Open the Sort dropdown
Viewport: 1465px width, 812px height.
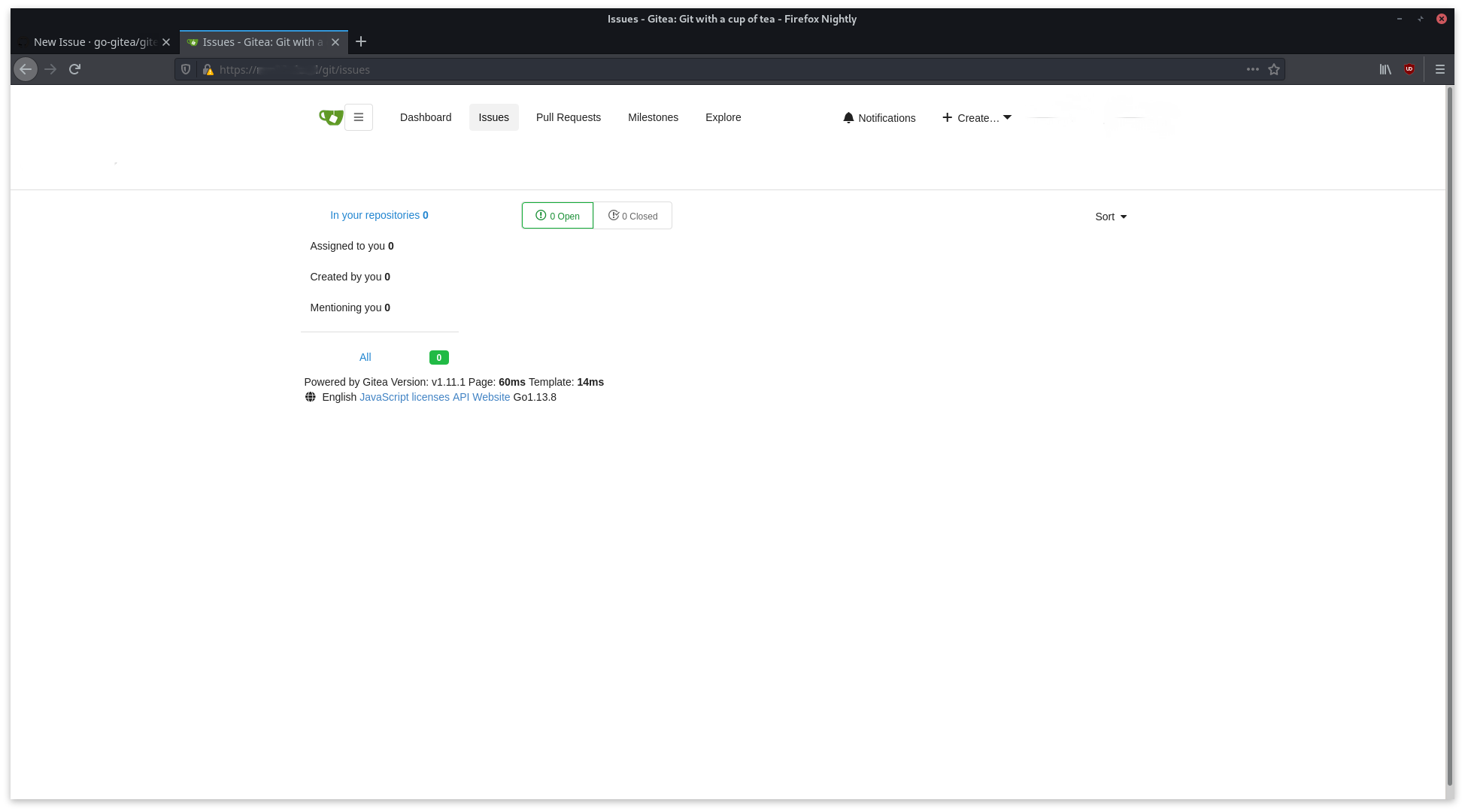(1111, 217)
